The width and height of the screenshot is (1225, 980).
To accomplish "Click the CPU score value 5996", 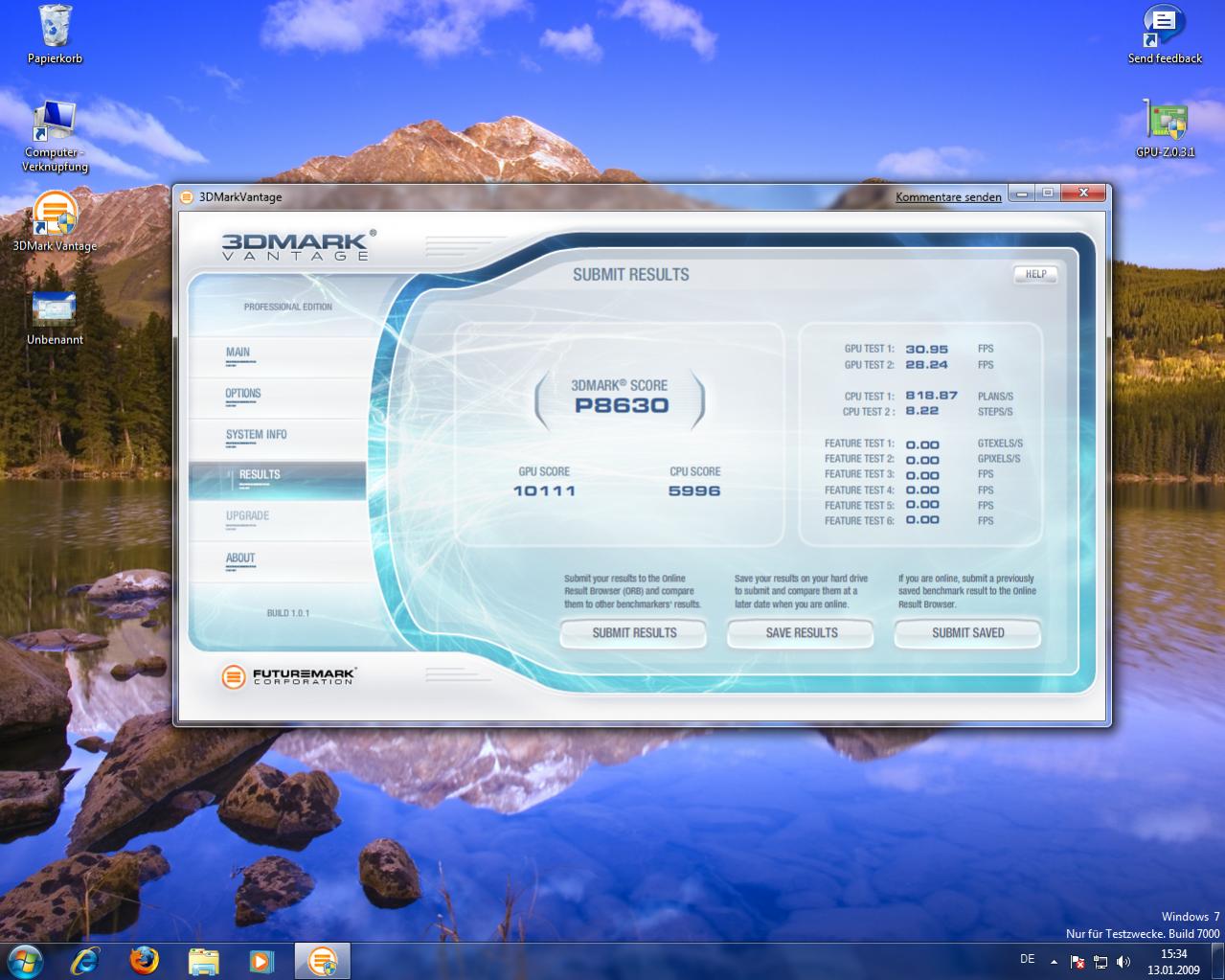I will 694,490.
